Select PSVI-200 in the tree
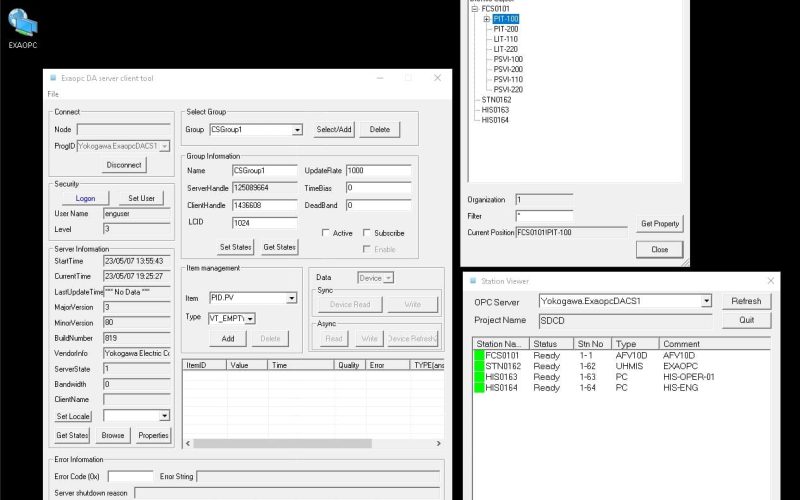The height and width of the screenshot is (500, 800). 508,69
